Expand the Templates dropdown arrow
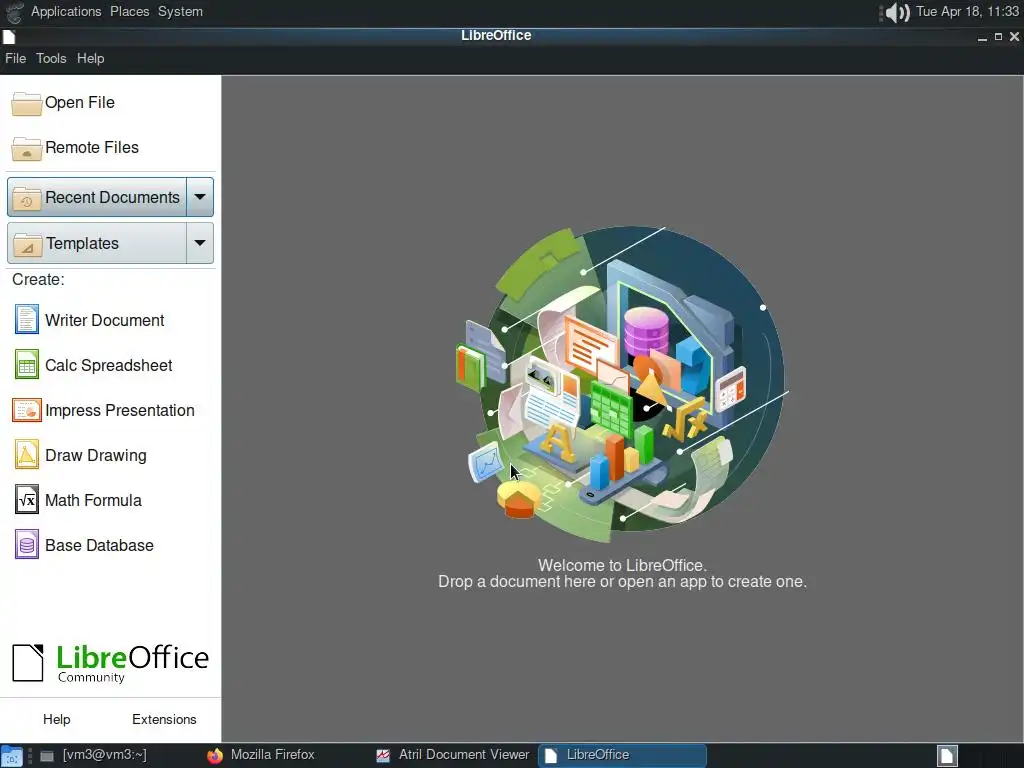1024x768 pixels. [x=200, y=243]
